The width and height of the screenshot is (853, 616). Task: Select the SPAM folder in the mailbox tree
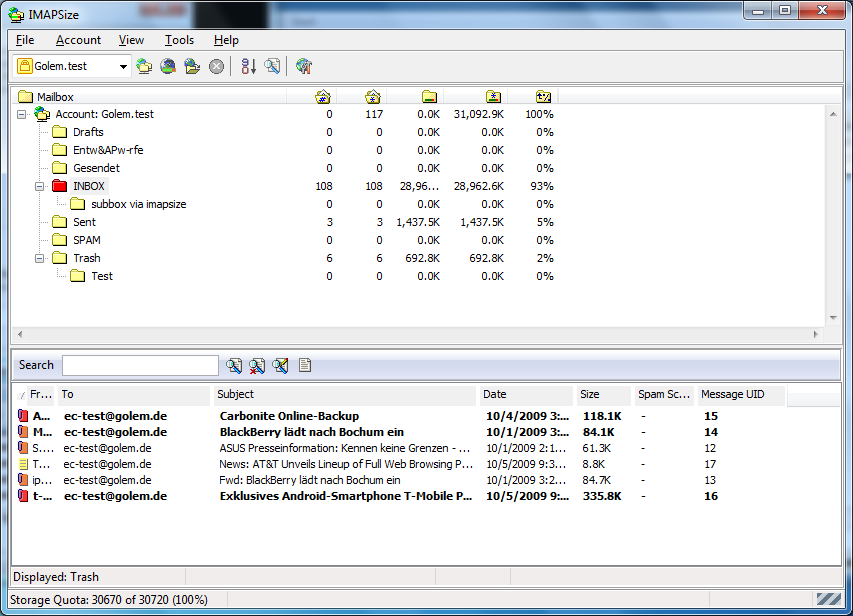point(86,240)
